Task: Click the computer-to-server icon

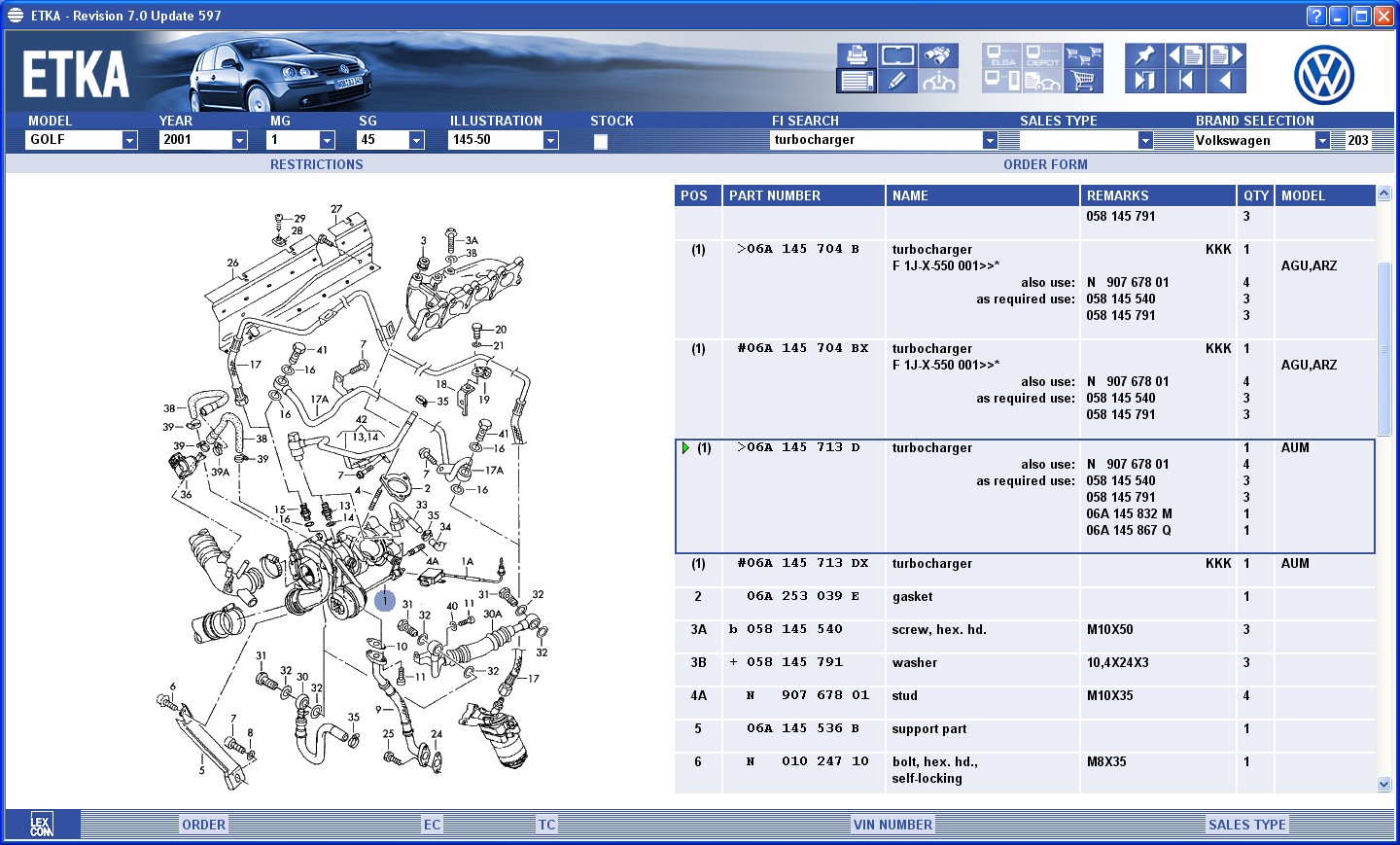Action: coord(1001,81)
